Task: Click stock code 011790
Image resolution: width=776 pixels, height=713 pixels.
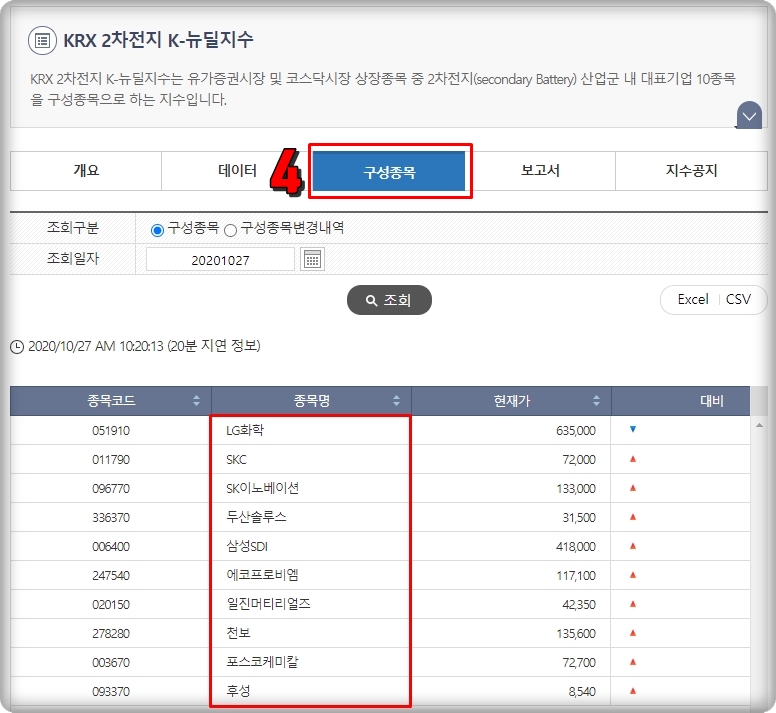Action: 111,460
